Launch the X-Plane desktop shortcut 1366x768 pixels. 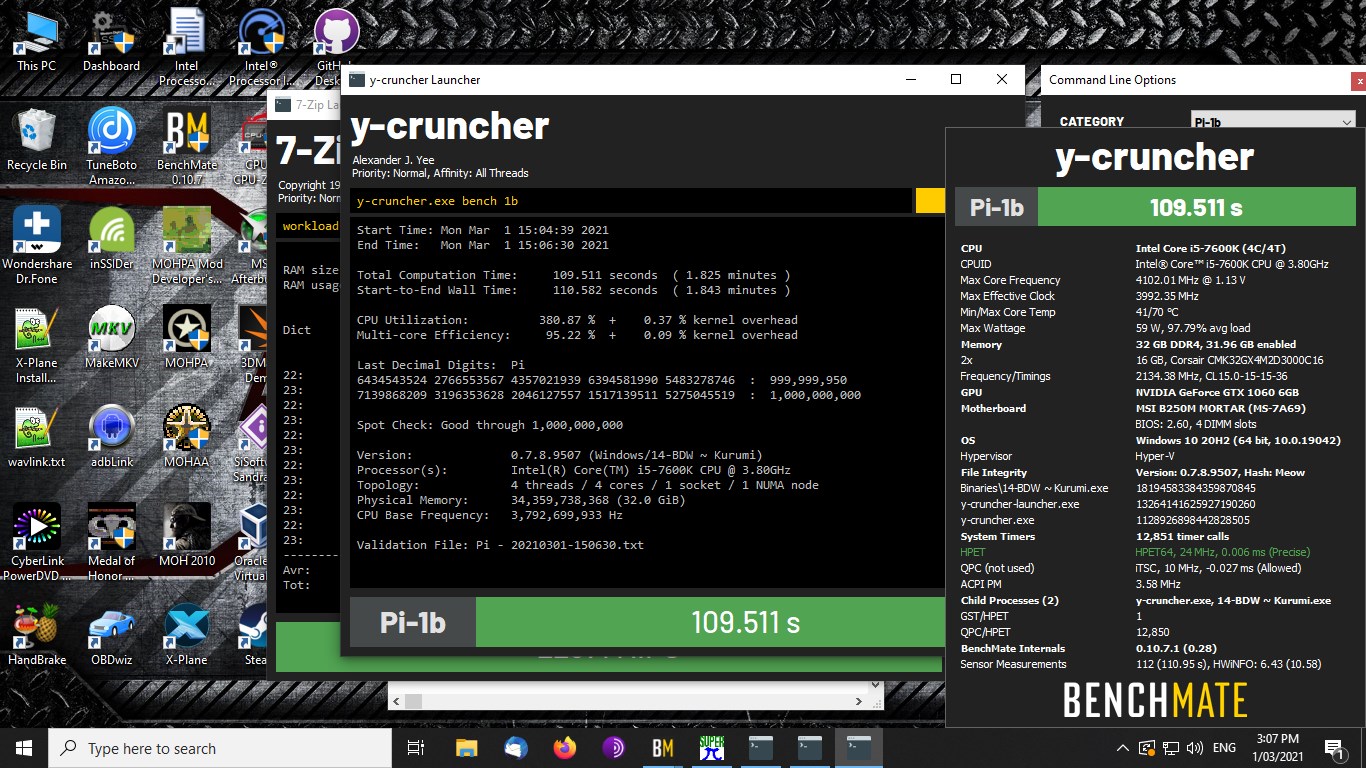tap(187, 634)
